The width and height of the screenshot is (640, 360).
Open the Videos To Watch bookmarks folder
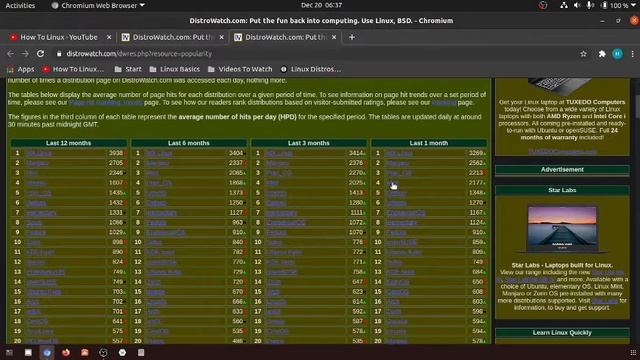[x=240, y=69]
